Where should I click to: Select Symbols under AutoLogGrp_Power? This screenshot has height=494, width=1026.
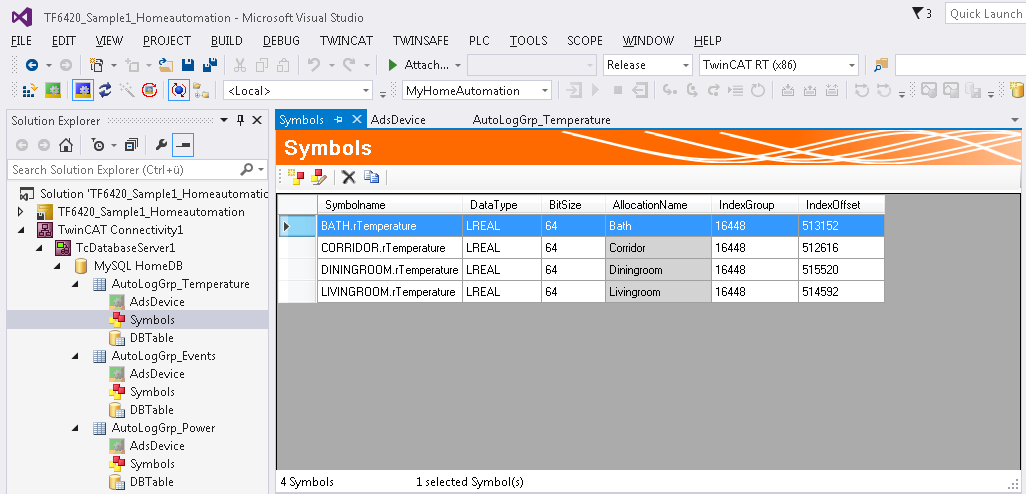[152, 463]
